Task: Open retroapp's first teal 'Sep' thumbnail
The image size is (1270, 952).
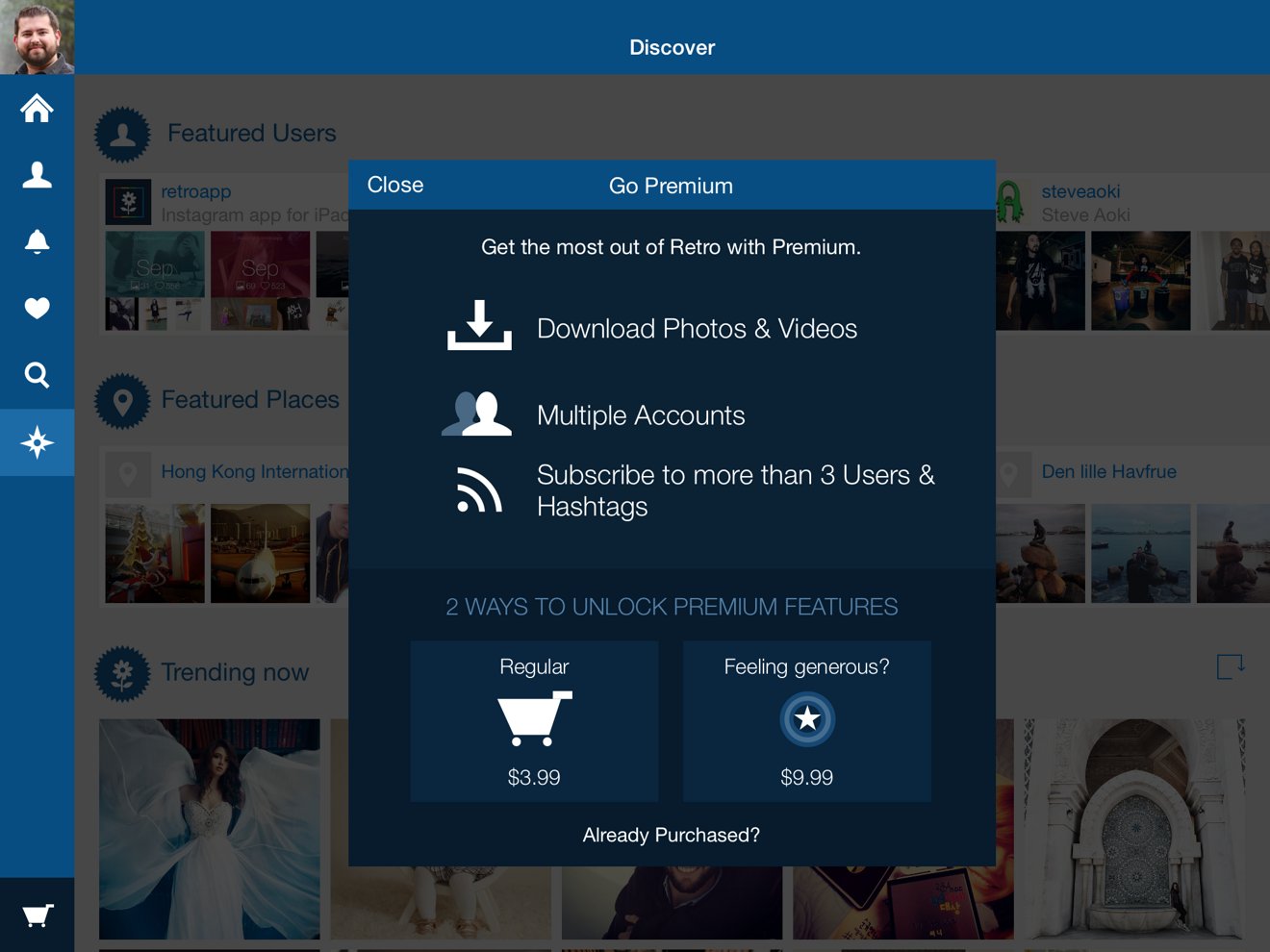Action: (x=155, y=263)
